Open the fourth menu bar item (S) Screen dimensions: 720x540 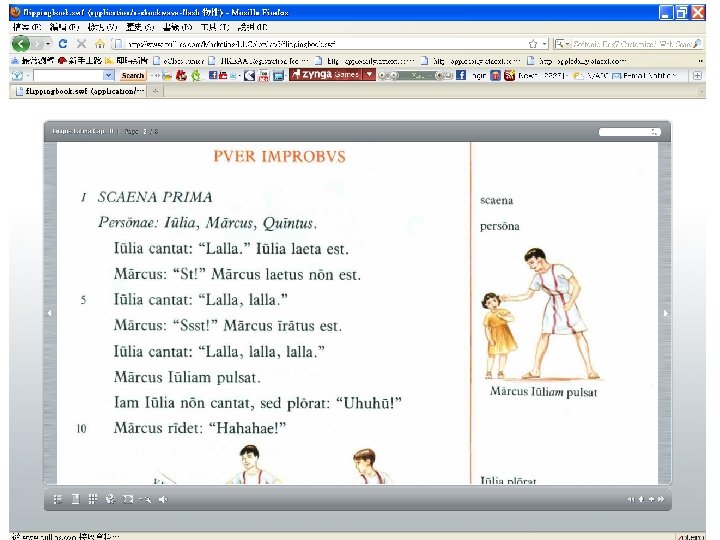click(140, 27)
